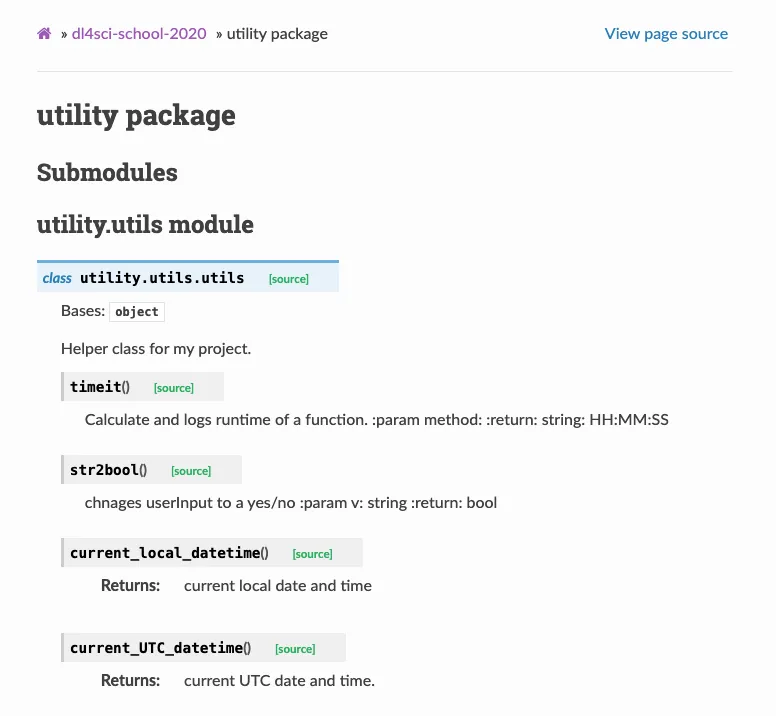776x716 pixels.
Task: View source of current_UTC_datetime()
Action: (x=295, y=649)
